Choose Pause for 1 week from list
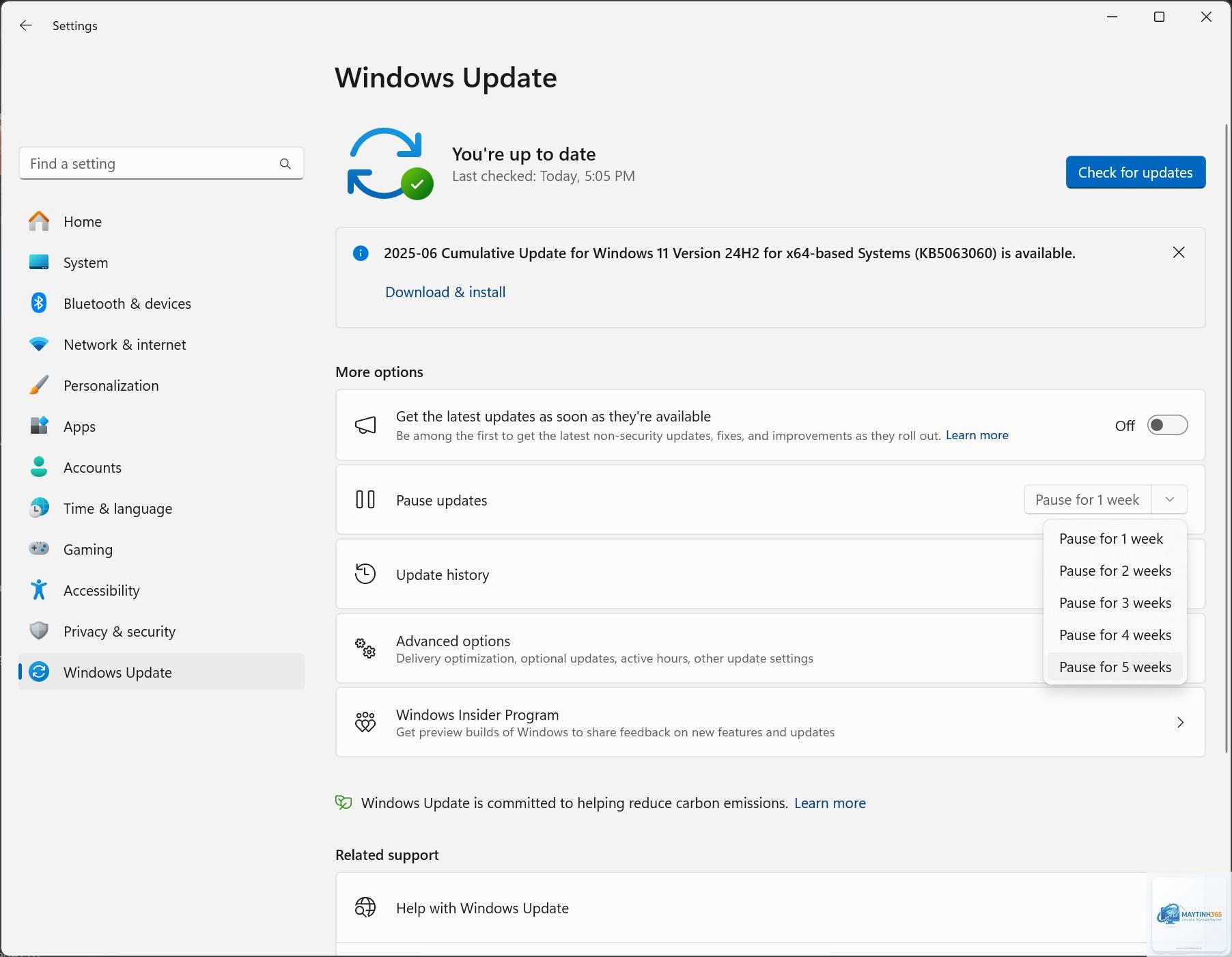 (1115, 539)
